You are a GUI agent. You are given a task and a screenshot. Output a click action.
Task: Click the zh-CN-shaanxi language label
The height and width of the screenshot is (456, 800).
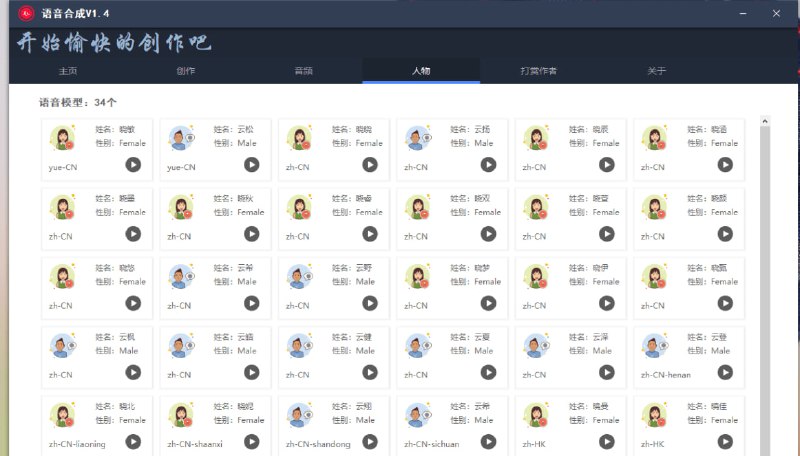(195, 444)
